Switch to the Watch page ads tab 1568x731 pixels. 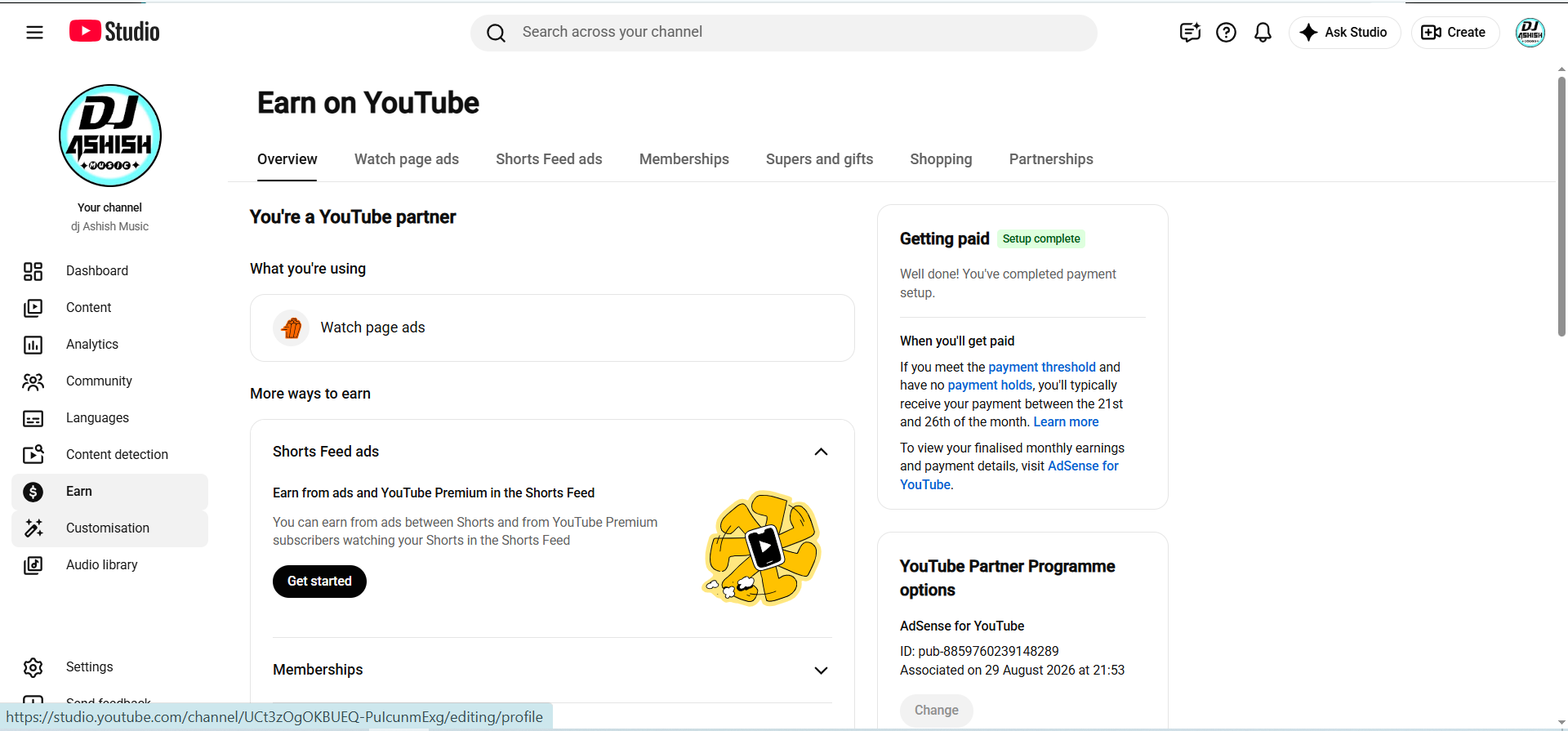[x=407, y=159]
